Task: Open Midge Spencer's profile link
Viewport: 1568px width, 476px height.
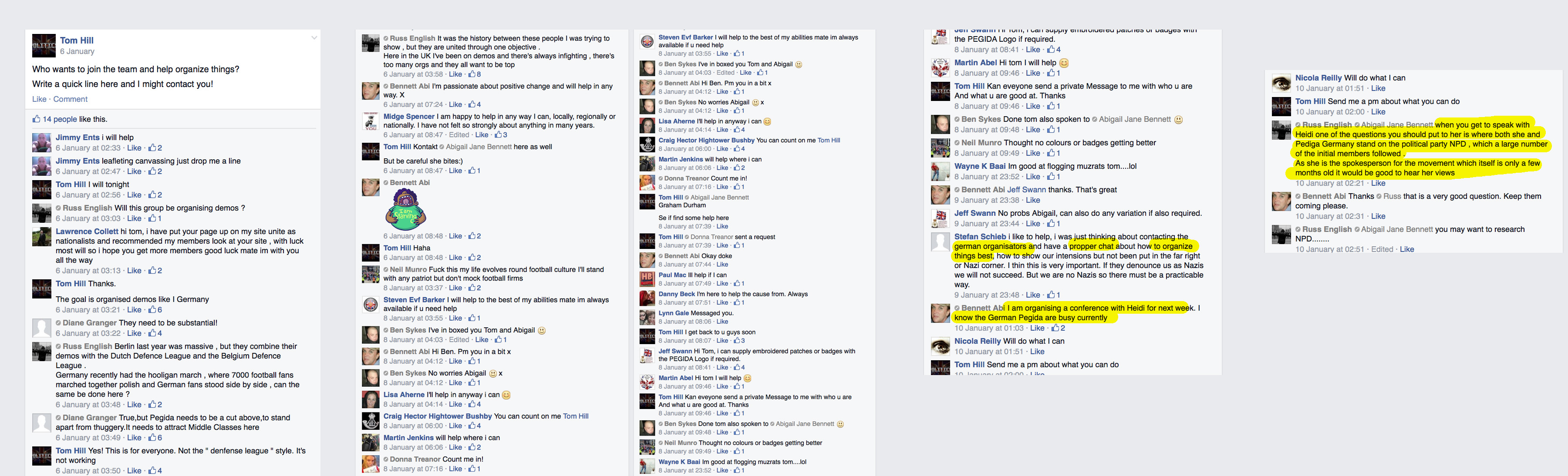Action: point(408,116)
